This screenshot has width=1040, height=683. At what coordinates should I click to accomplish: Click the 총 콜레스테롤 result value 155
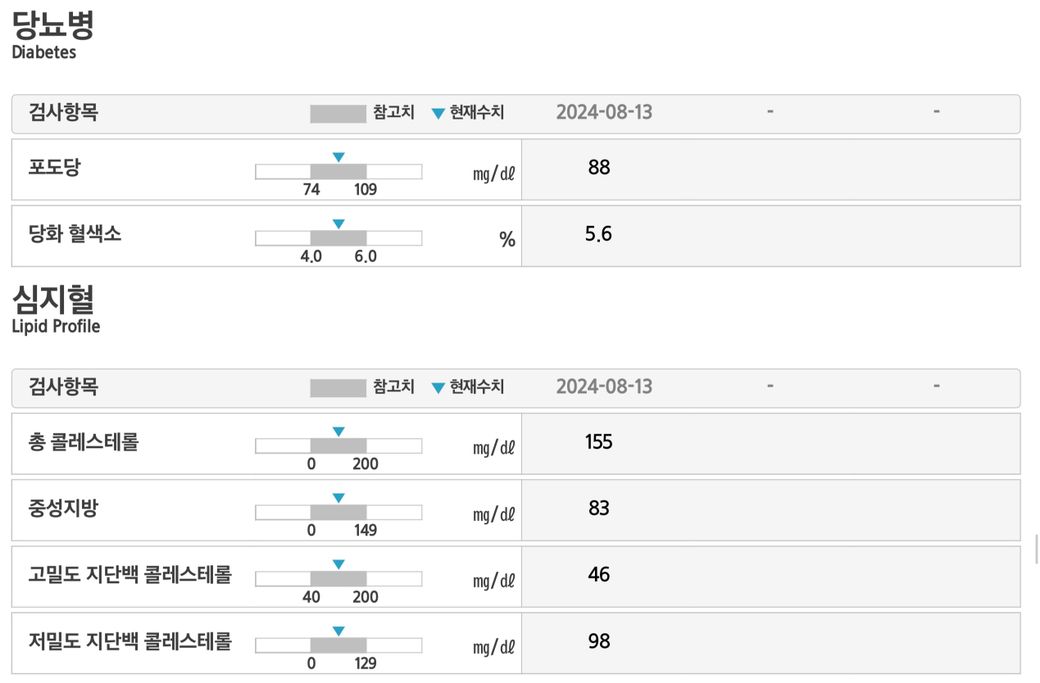point(599,441)
